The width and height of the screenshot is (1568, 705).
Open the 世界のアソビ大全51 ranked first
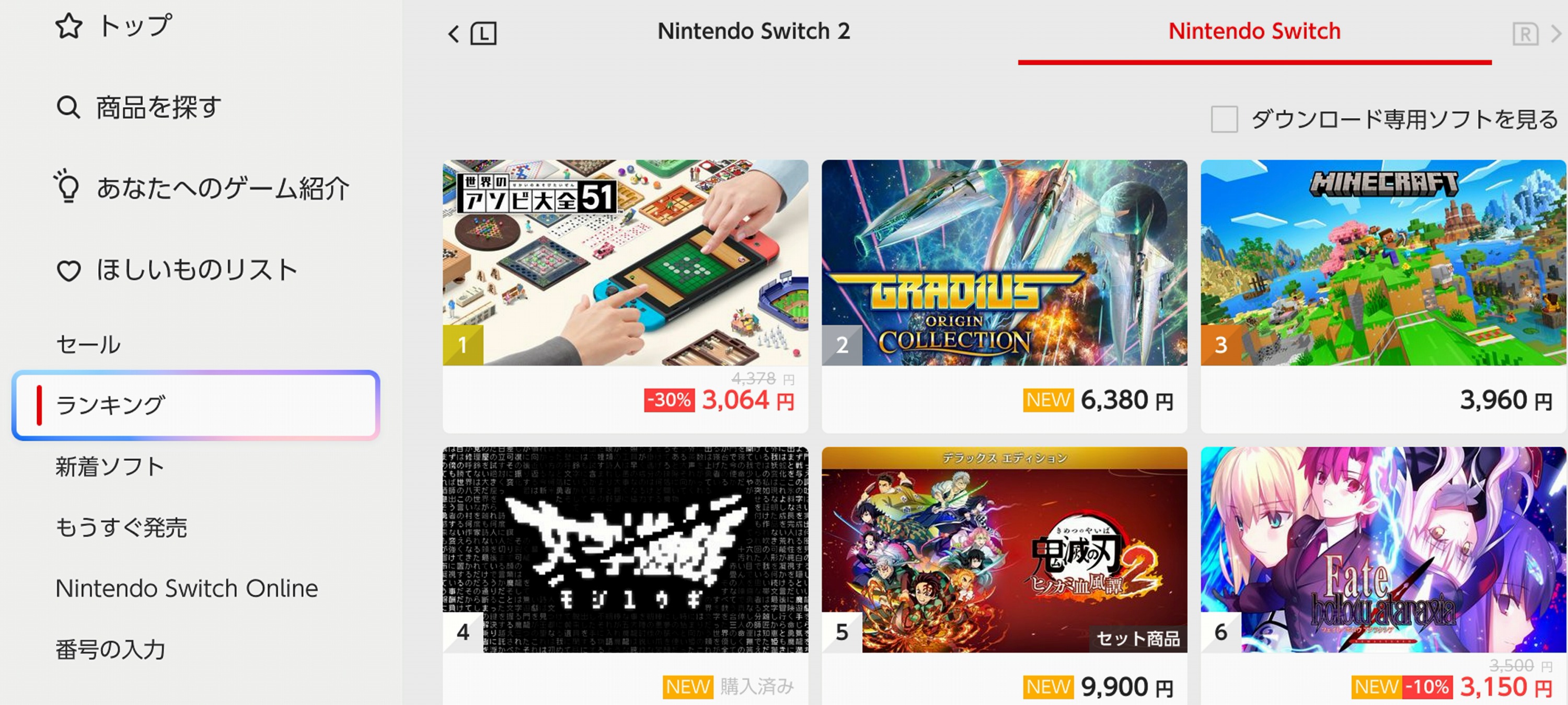(x=625, y=263)
